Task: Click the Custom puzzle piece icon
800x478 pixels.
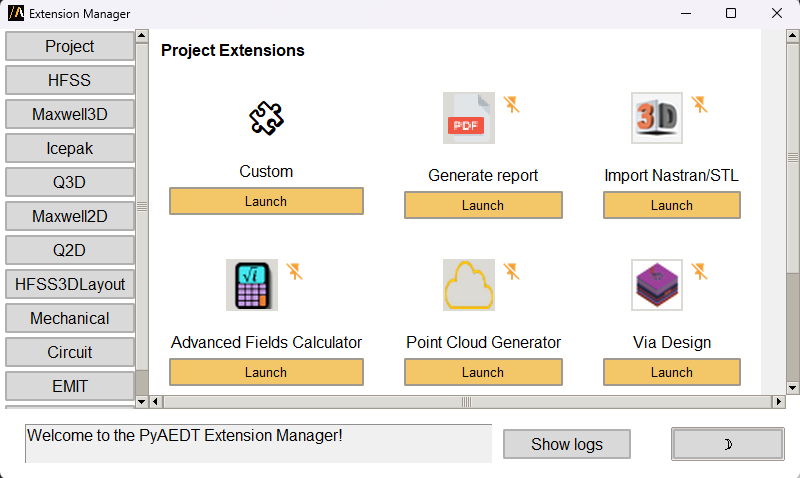Action: click(266, 118)
